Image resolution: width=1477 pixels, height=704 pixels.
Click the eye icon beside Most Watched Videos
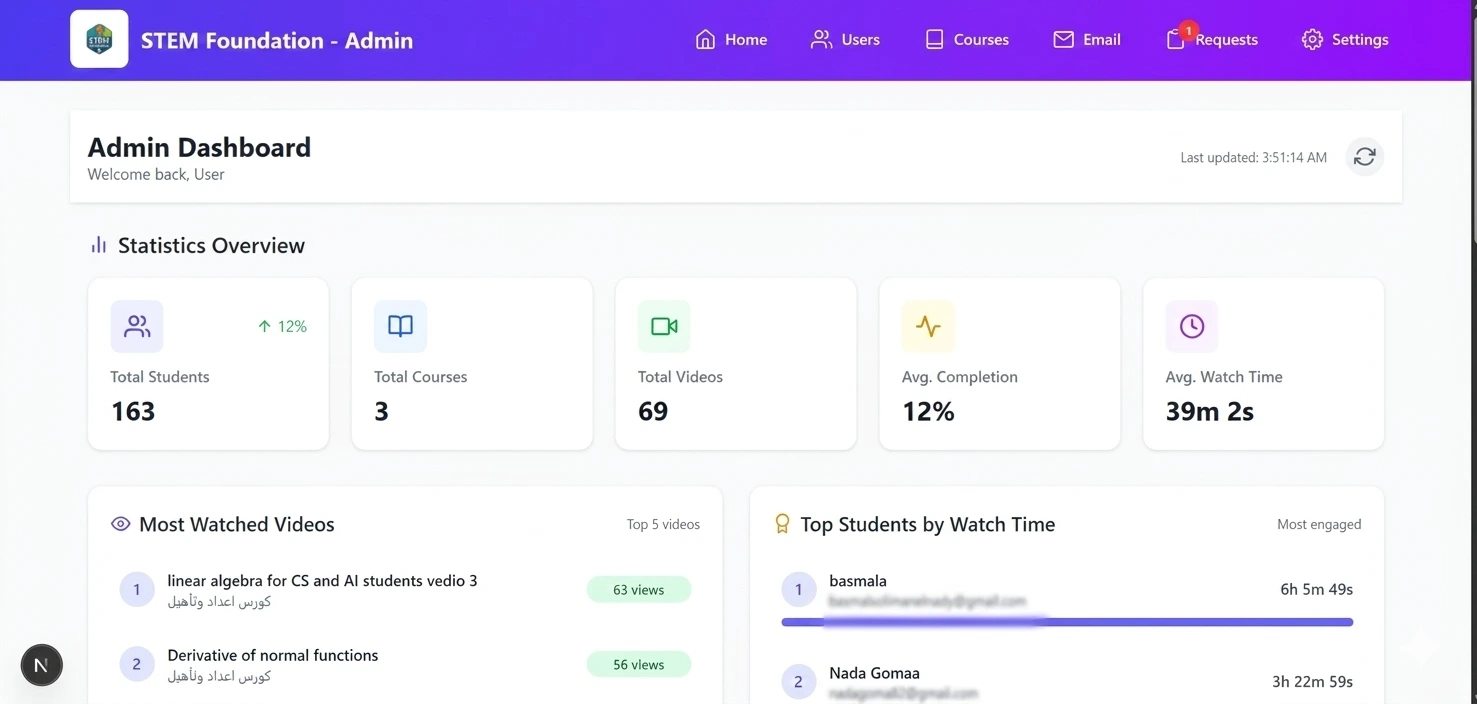(121, 524)
